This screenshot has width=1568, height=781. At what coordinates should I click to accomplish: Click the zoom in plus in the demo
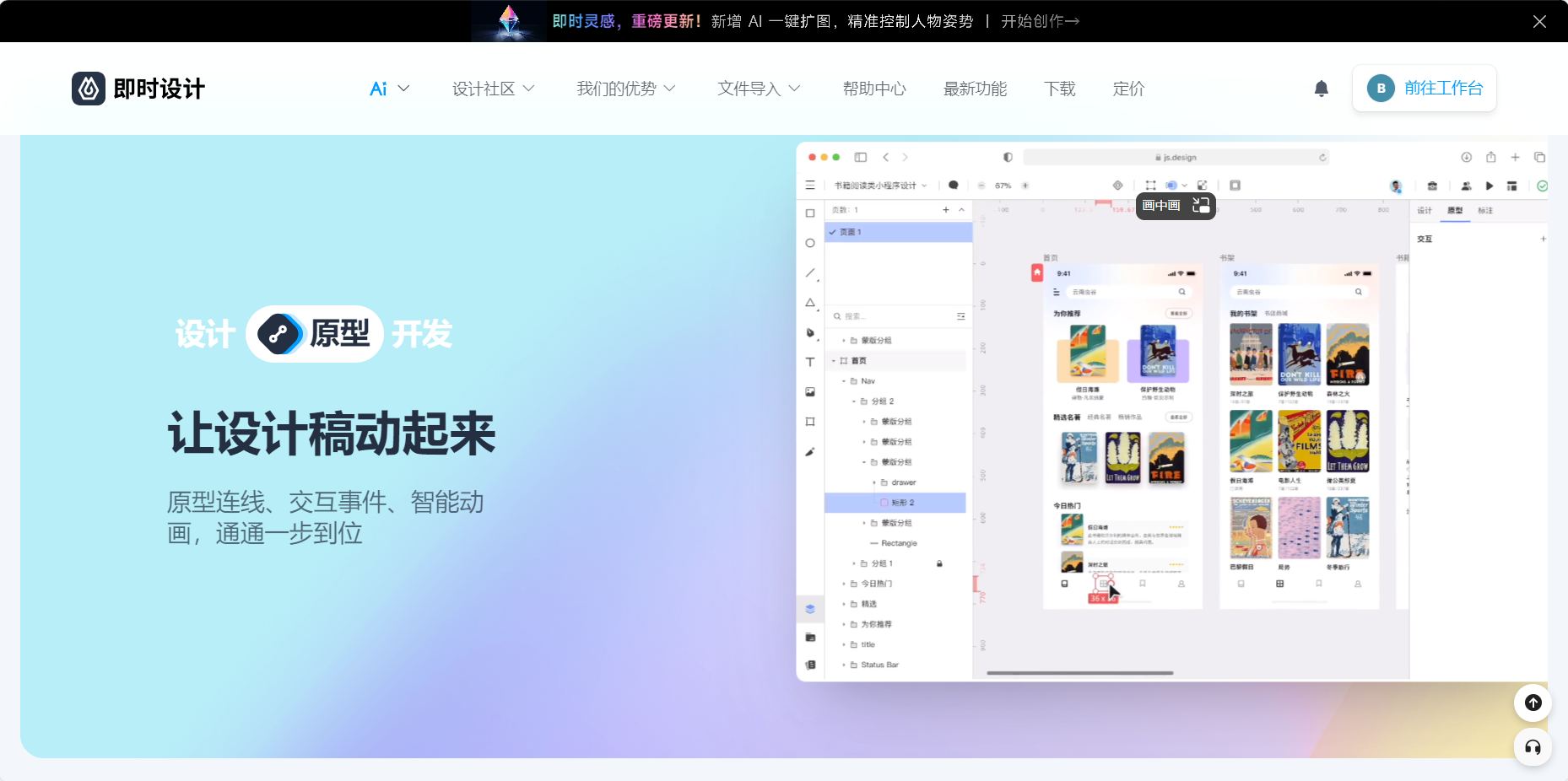click(x=1025, y=185)
